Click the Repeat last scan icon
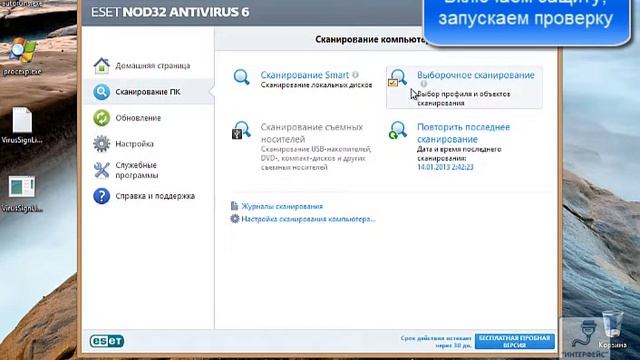640x360 pixels. point(397,130)
